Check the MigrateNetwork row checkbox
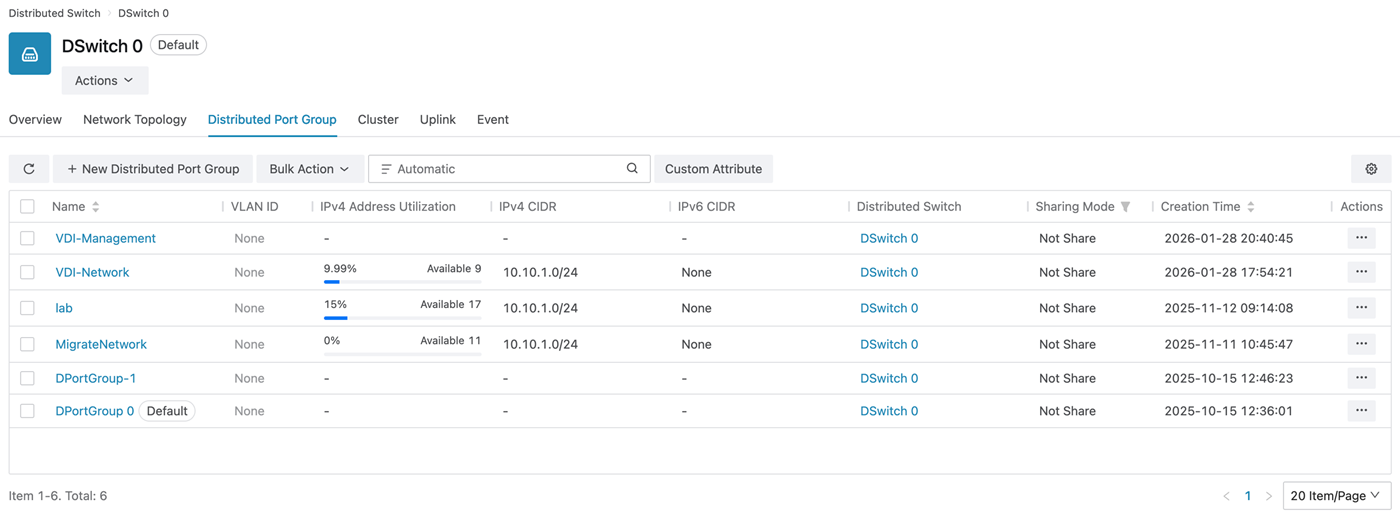Viewport: 1400px width, 519px height. [27, 344]
